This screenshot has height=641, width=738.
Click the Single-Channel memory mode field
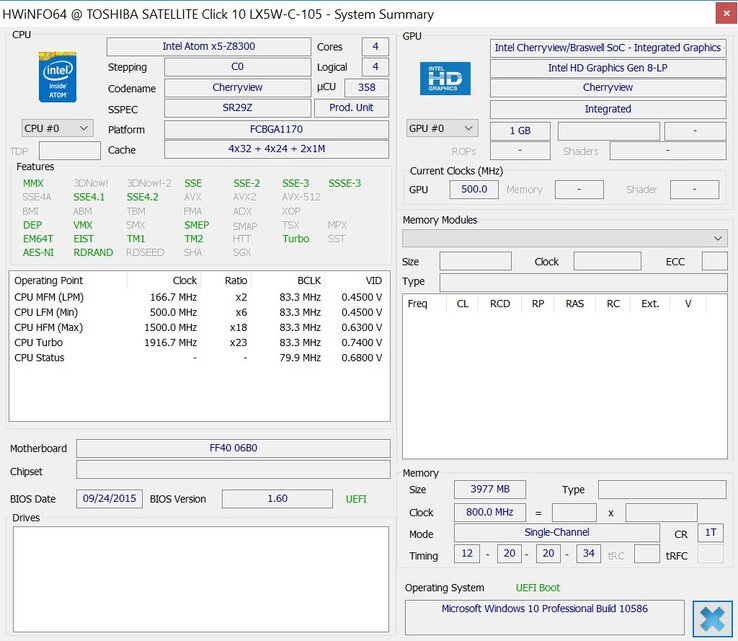(556, 534)
